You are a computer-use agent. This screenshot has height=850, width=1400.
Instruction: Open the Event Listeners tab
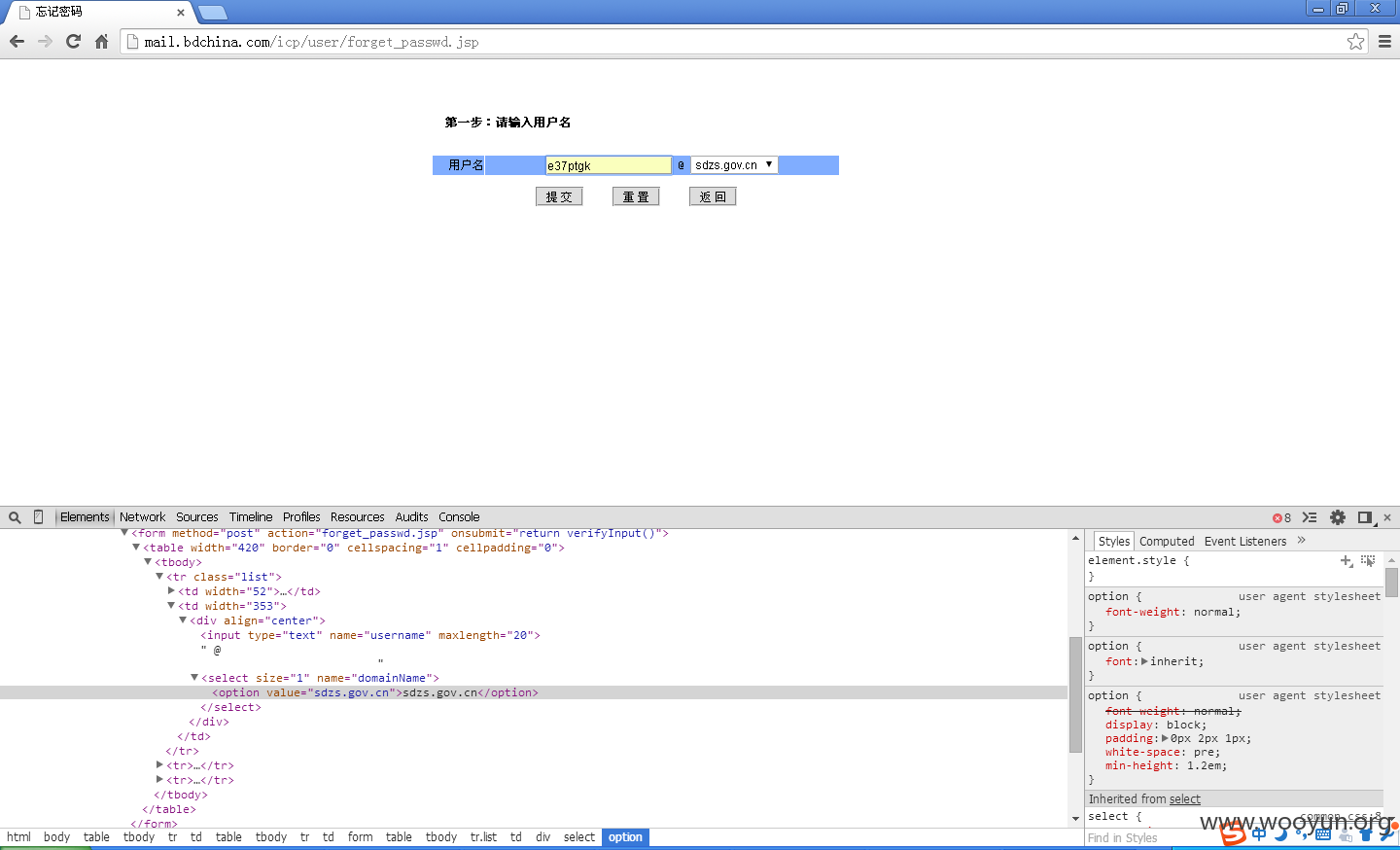(x=1245, y=542)
